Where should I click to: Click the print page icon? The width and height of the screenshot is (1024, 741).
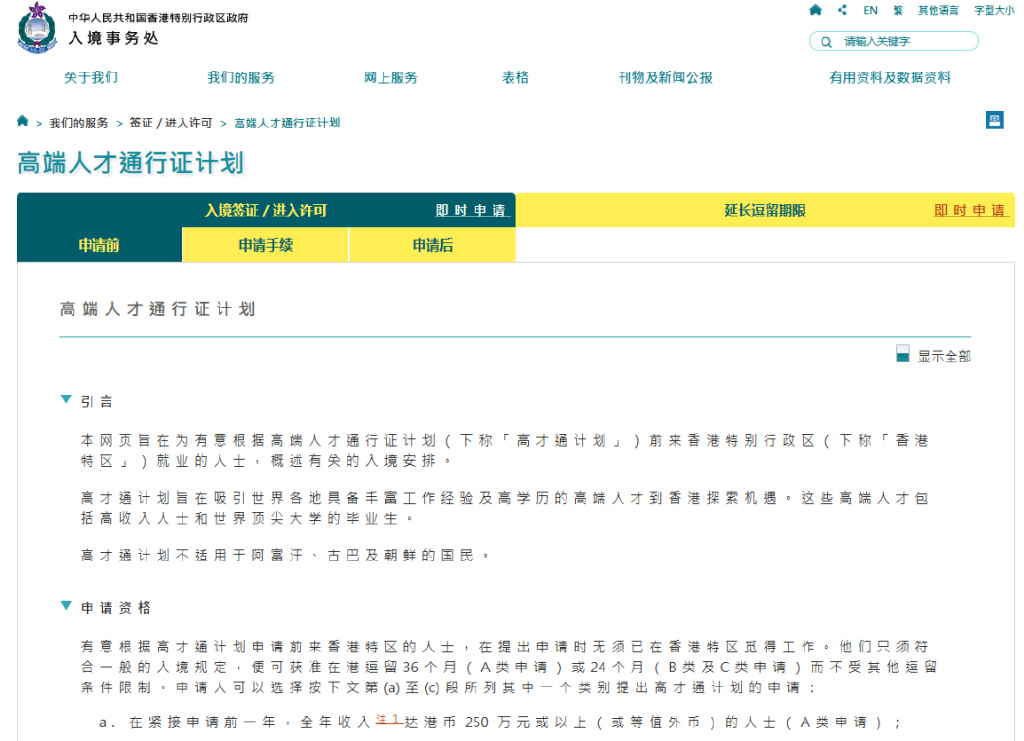[995, 121]
